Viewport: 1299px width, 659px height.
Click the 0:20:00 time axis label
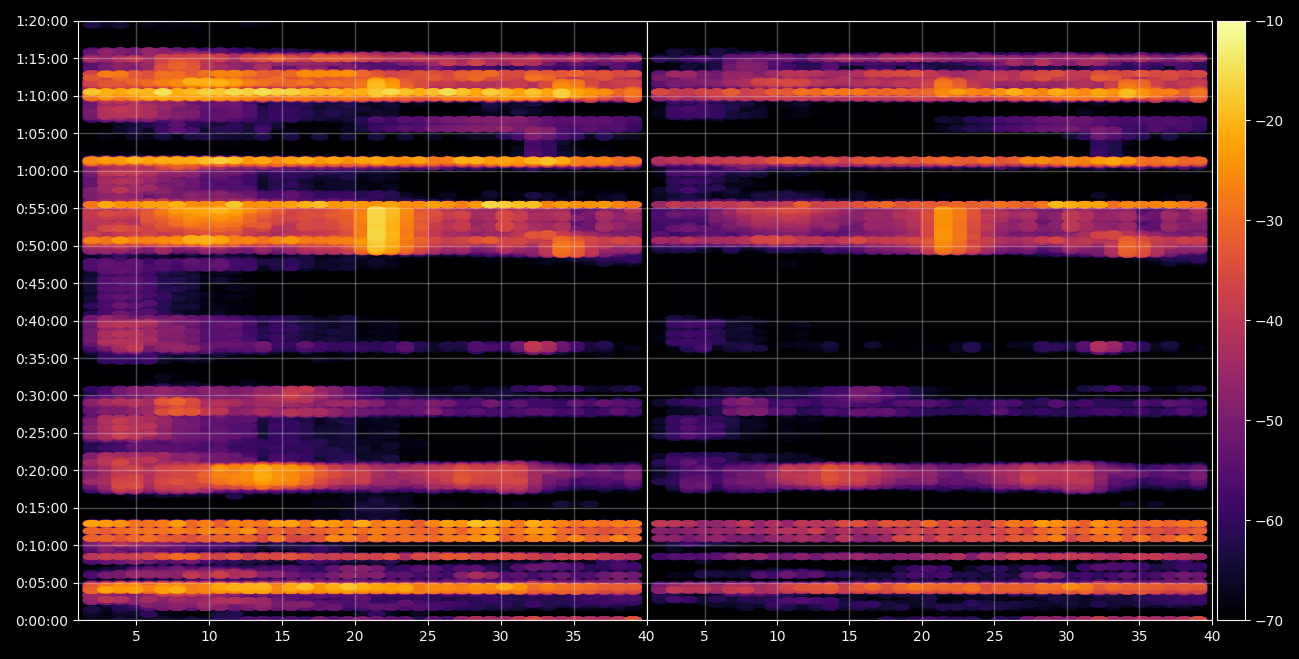(x=41, y=471)
